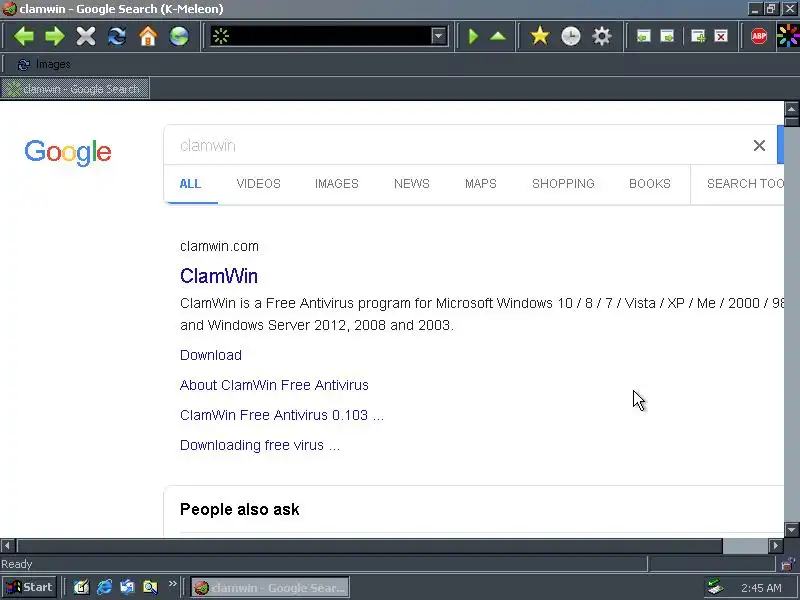This screenshot has height=600, width=800.
Task: Click the vertical scrollbar down arrow
Action: point(792,530)
